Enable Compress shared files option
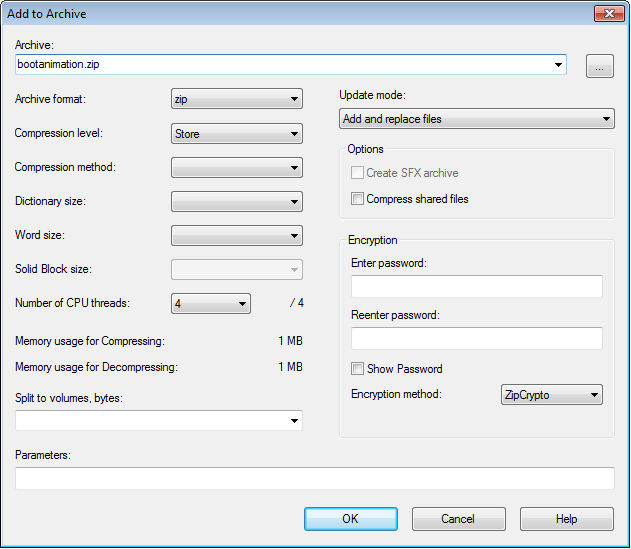631x549 pixels. [358, 199]
